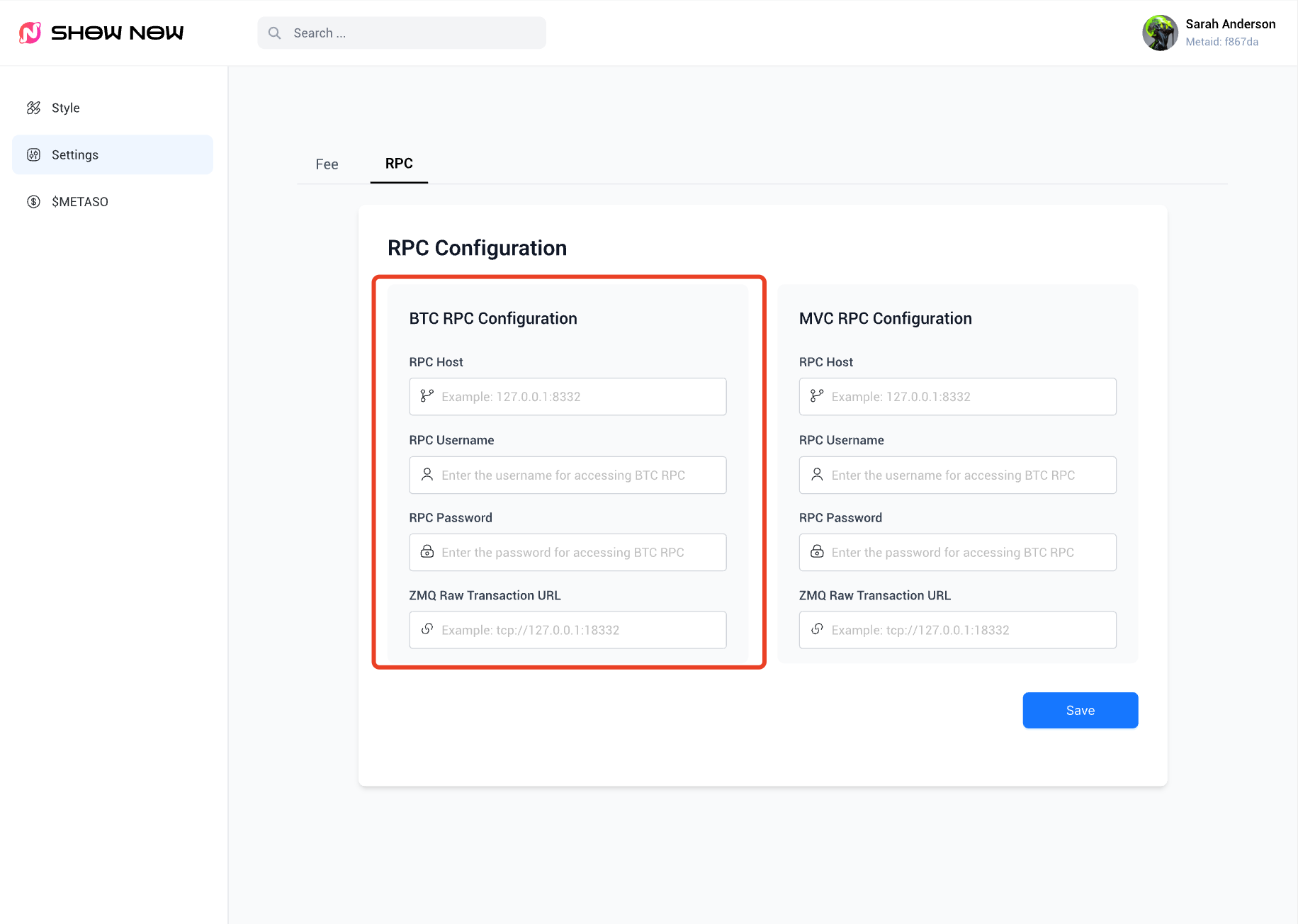1298x924 pixels.
Task: Click the branch icon in BTC RPC Host
Action: click(x=427, y=396)
